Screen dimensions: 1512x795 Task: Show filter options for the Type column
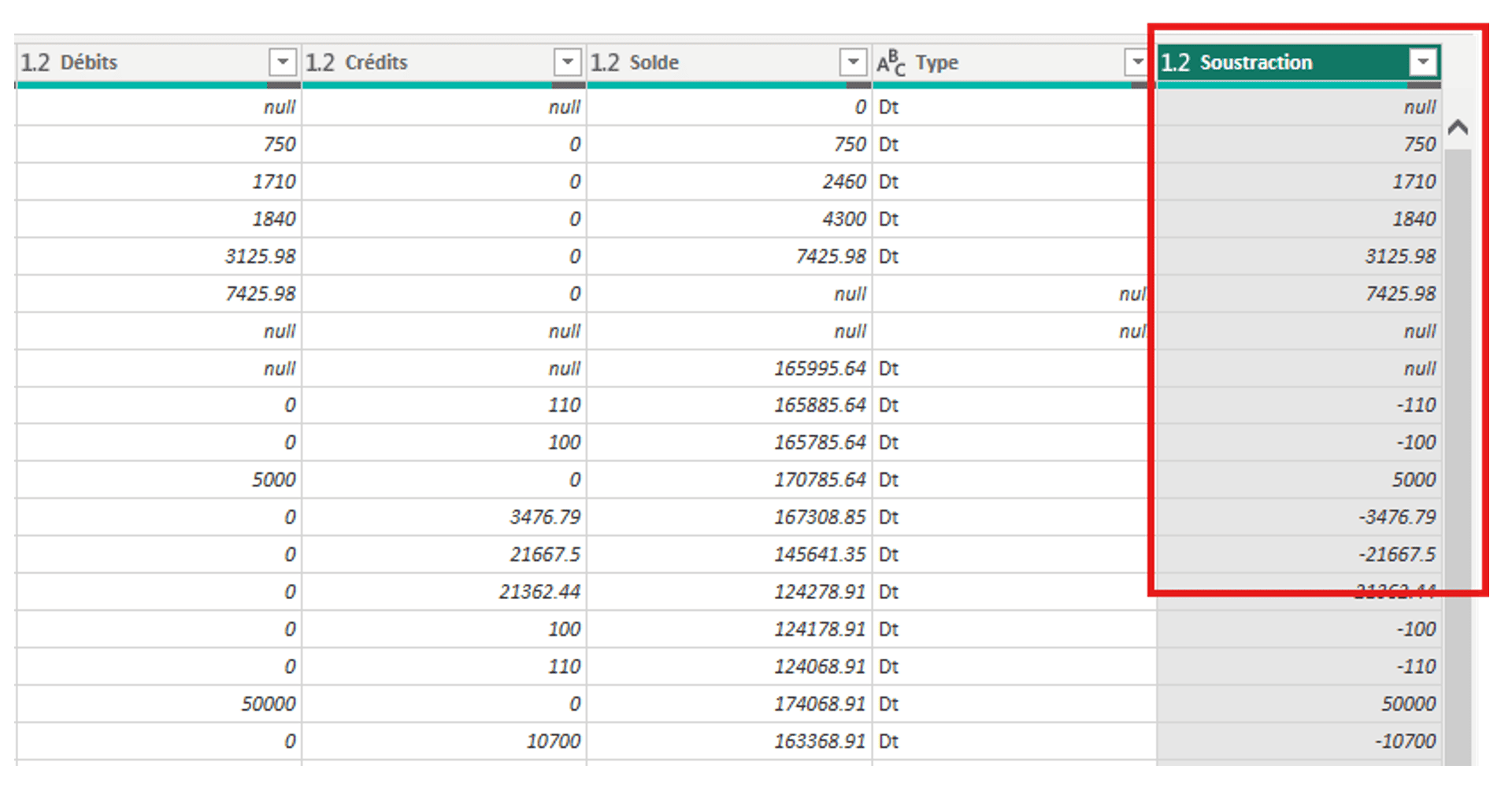tap(1136, 61)
